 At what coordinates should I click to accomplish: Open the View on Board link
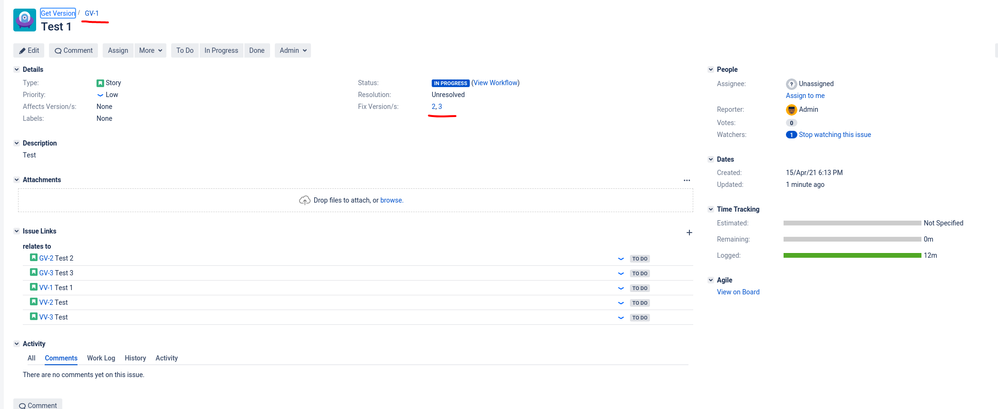738,292
